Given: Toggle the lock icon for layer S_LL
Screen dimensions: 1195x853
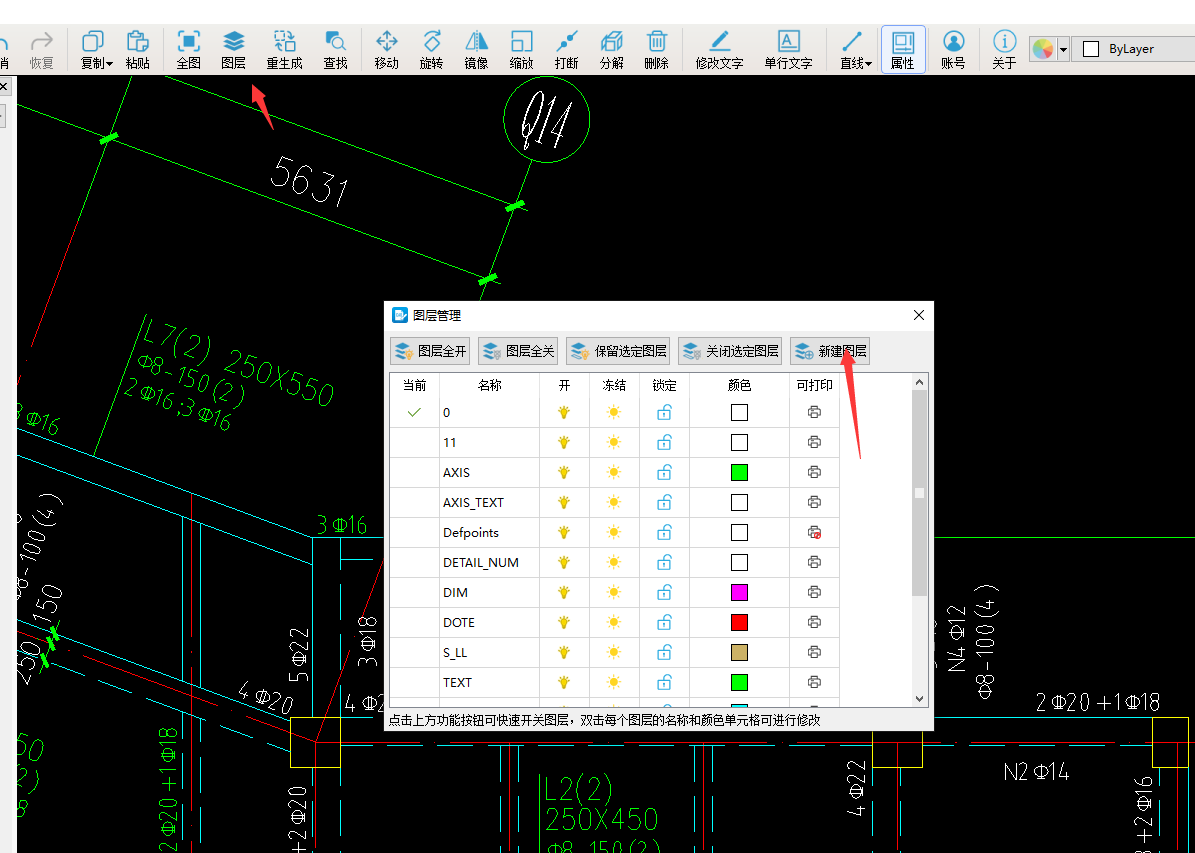Looking at the screenshot, I should pyautogui.click(x=664, y=653).
